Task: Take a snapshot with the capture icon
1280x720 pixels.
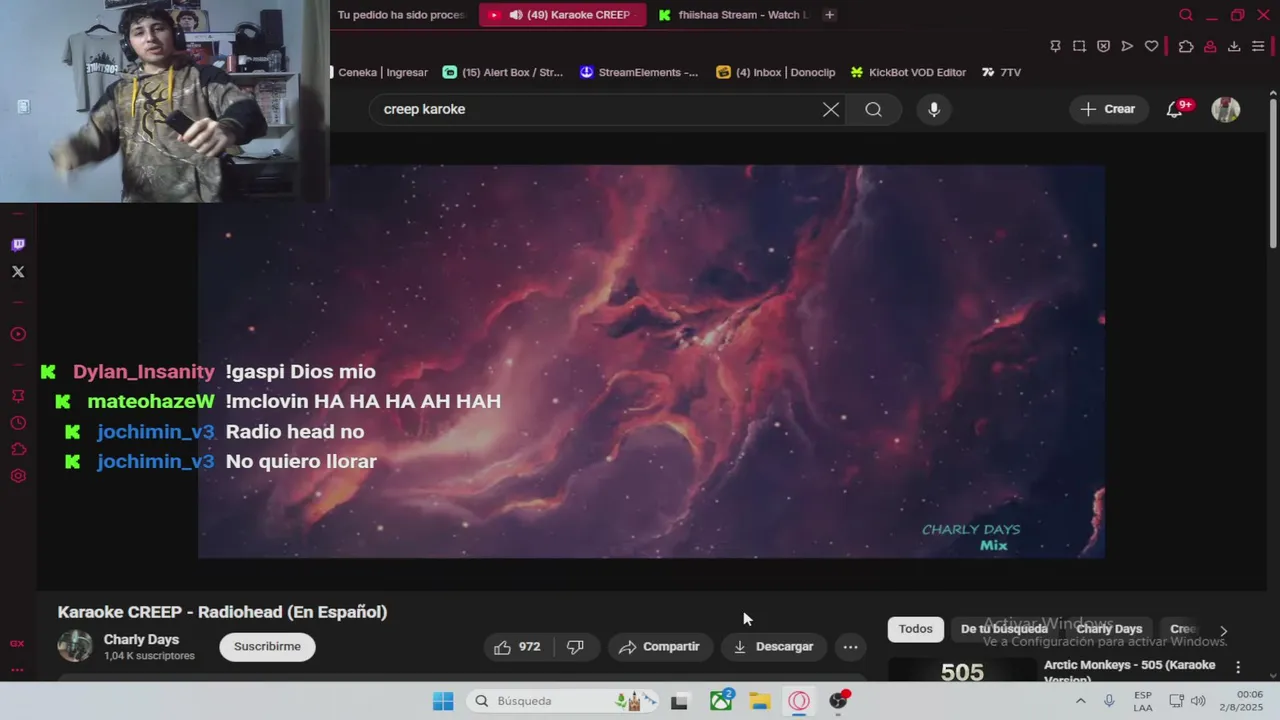Action: tap(1079, 46)
